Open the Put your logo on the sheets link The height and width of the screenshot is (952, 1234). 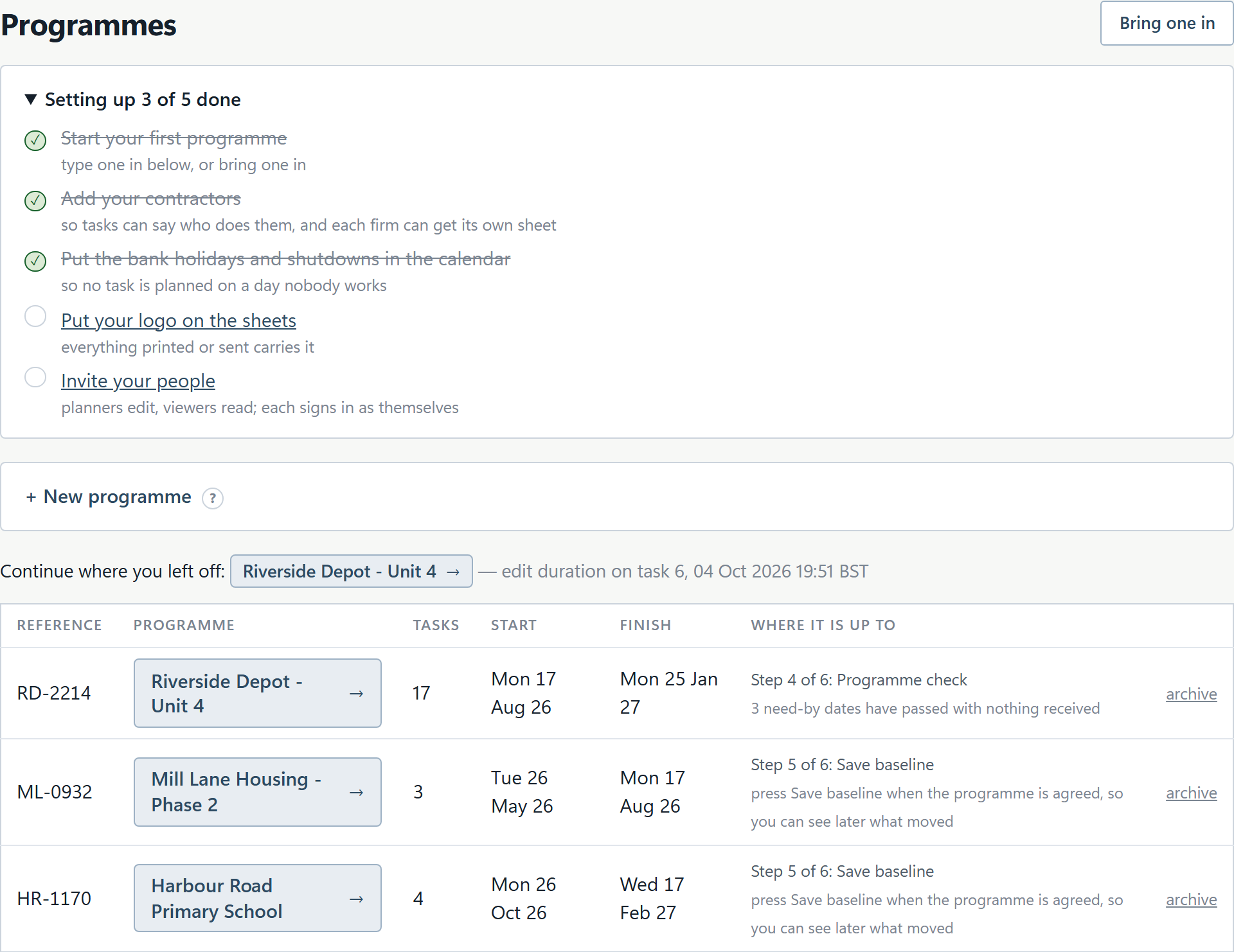coord(179,321)
